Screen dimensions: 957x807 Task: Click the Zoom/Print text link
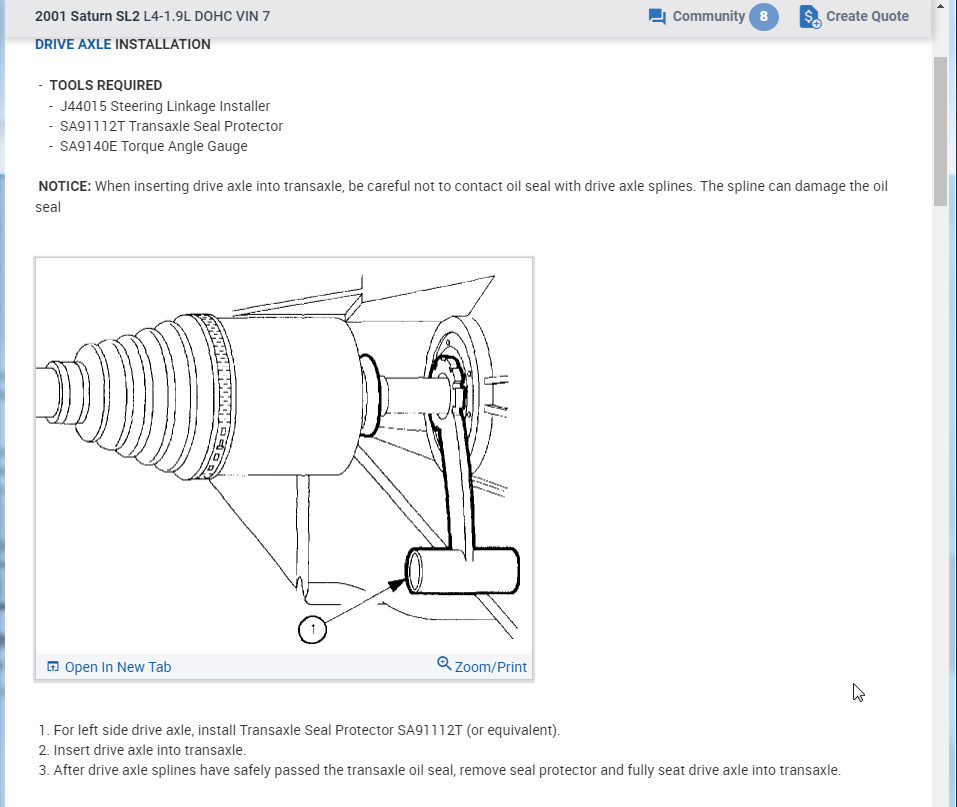(x=490, y=667)
